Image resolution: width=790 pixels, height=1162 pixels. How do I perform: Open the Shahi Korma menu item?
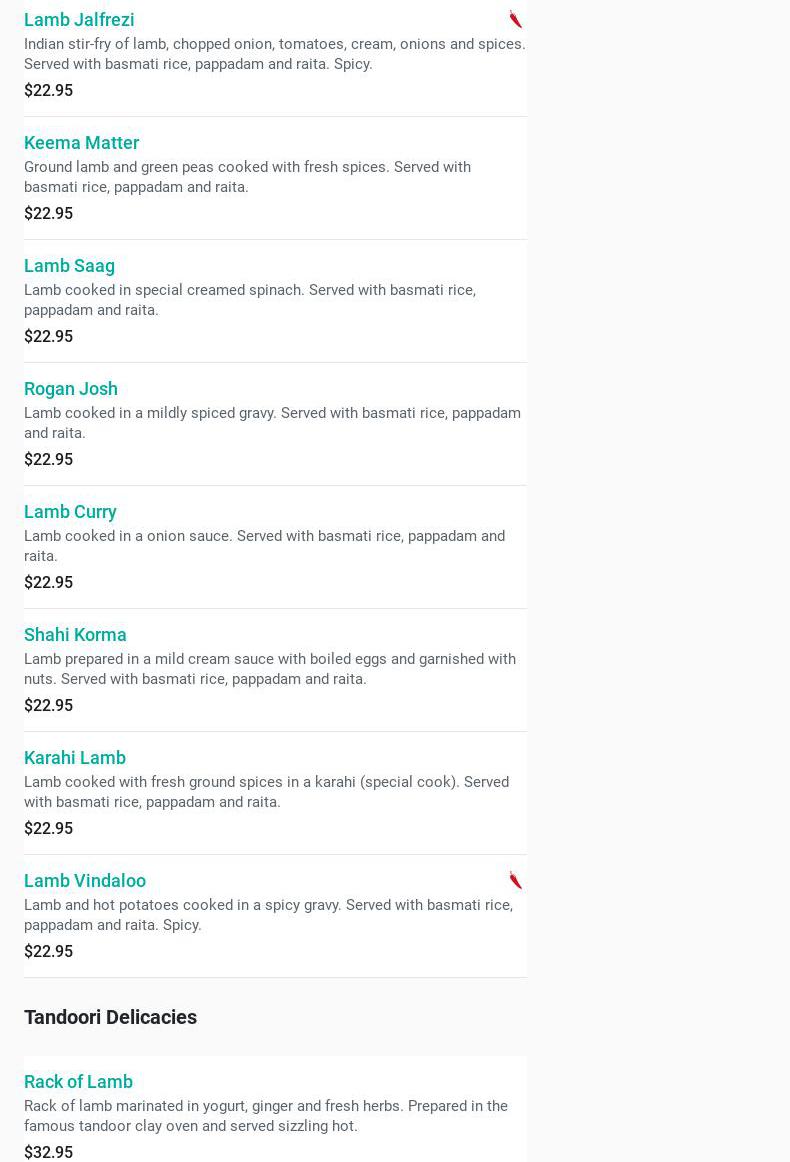coord(75,634)
